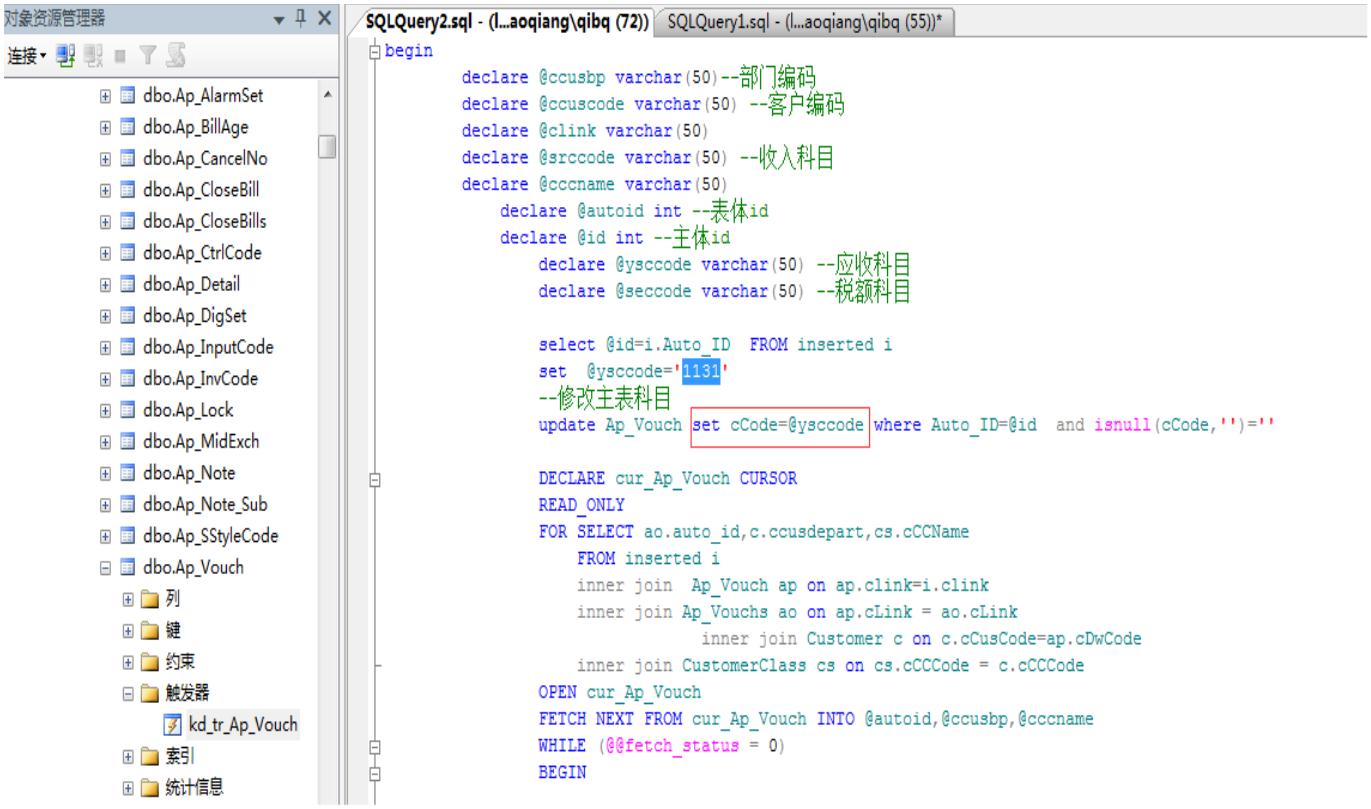Select the kd_tr_Ap_Vouch trigger
The width and height of the screenshot is (1371, 809).
pos(241,723)
